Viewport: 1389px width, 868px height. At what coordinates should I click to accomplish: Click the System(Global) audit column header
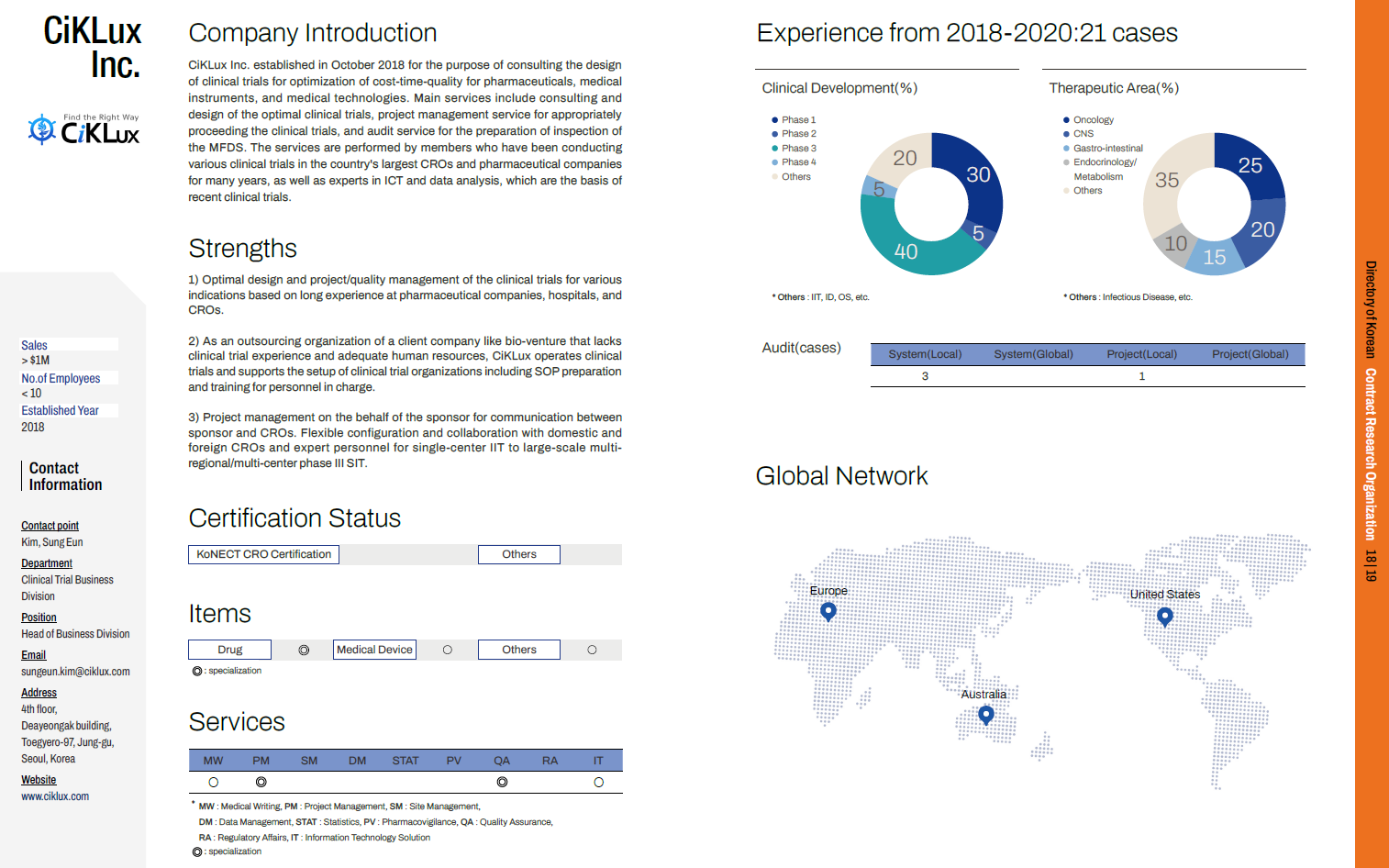(1033, 354)
